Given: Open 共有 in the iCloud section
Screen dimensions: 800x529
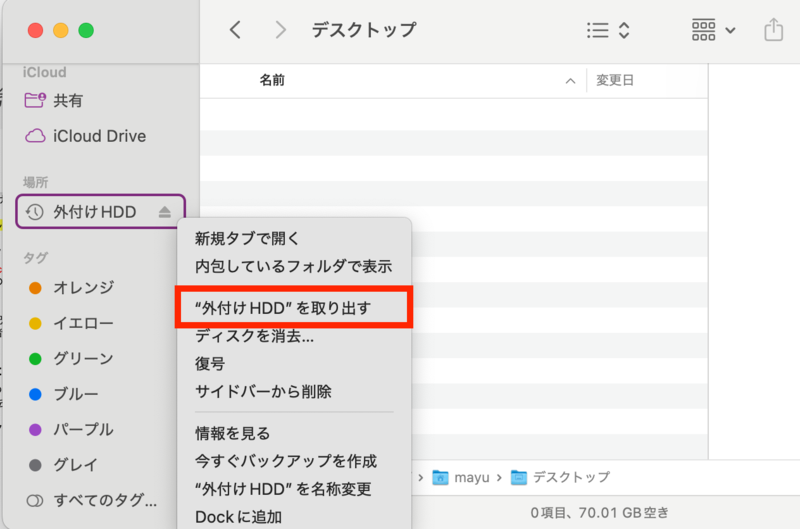Looking at the screenshot, I should [x=54, y=100].
